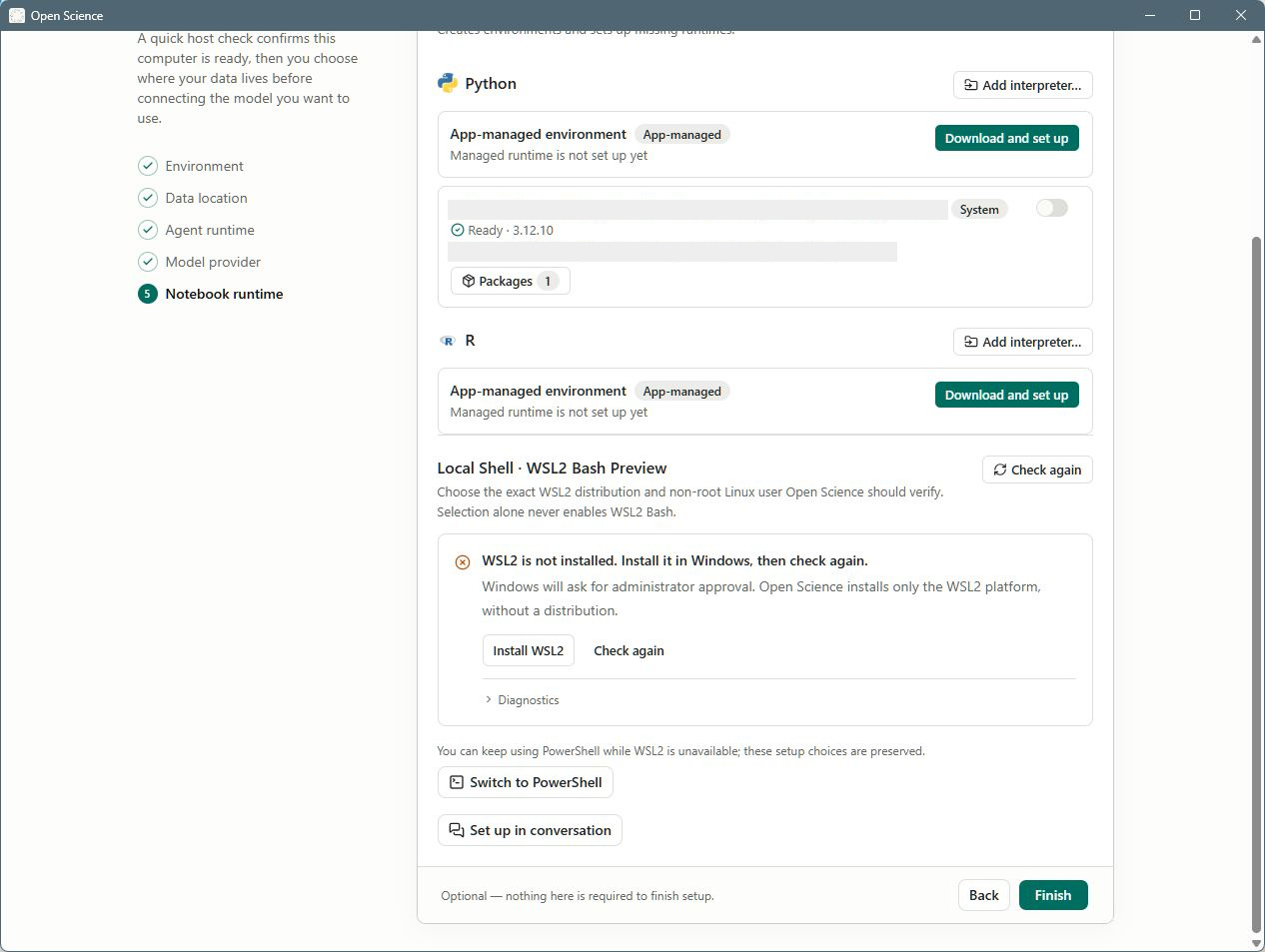The height and width of the screenshot is (952, 1265).
Task: Click the Model provider step checkmark icon
Action: coord(148,262)
